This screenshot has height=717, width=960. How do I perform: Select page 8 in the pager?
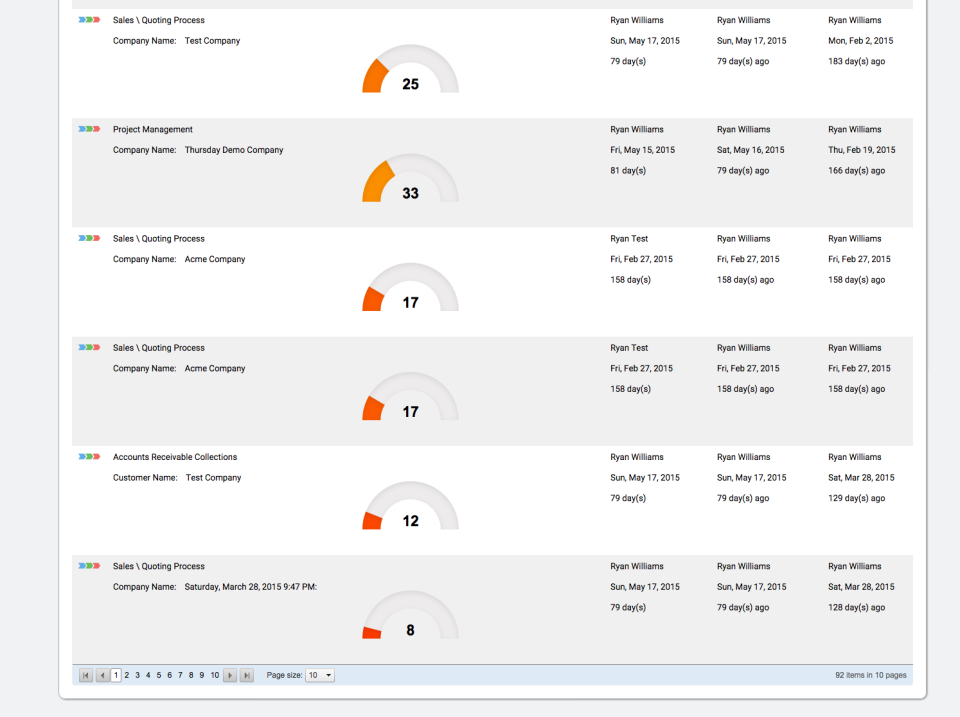pos(191,675)
